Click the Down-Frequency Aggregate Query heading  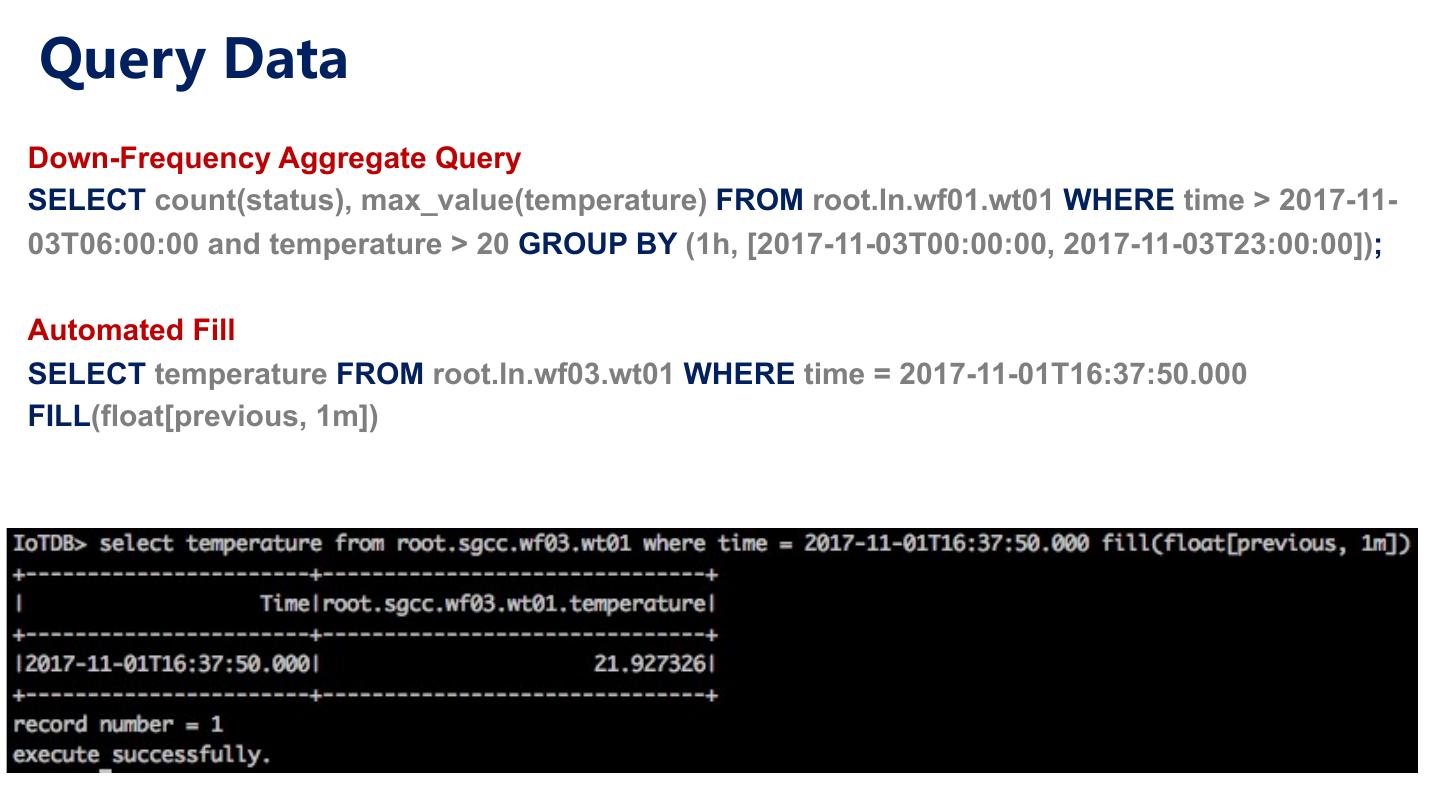[274, 158]
